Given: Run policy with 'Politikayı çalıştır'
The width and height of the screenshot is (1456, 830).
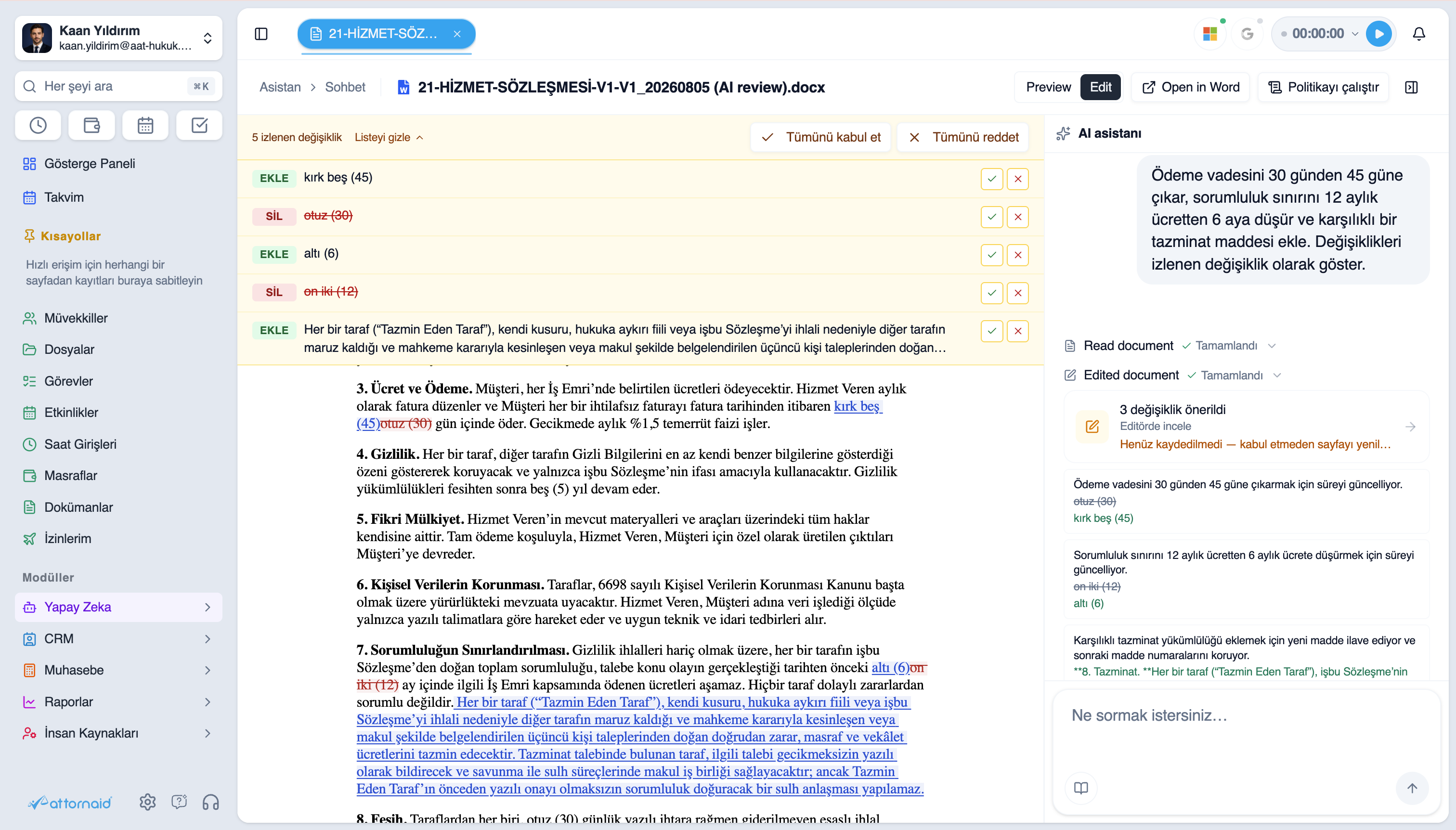Looking at the screenshot, I should point(1323,87).
